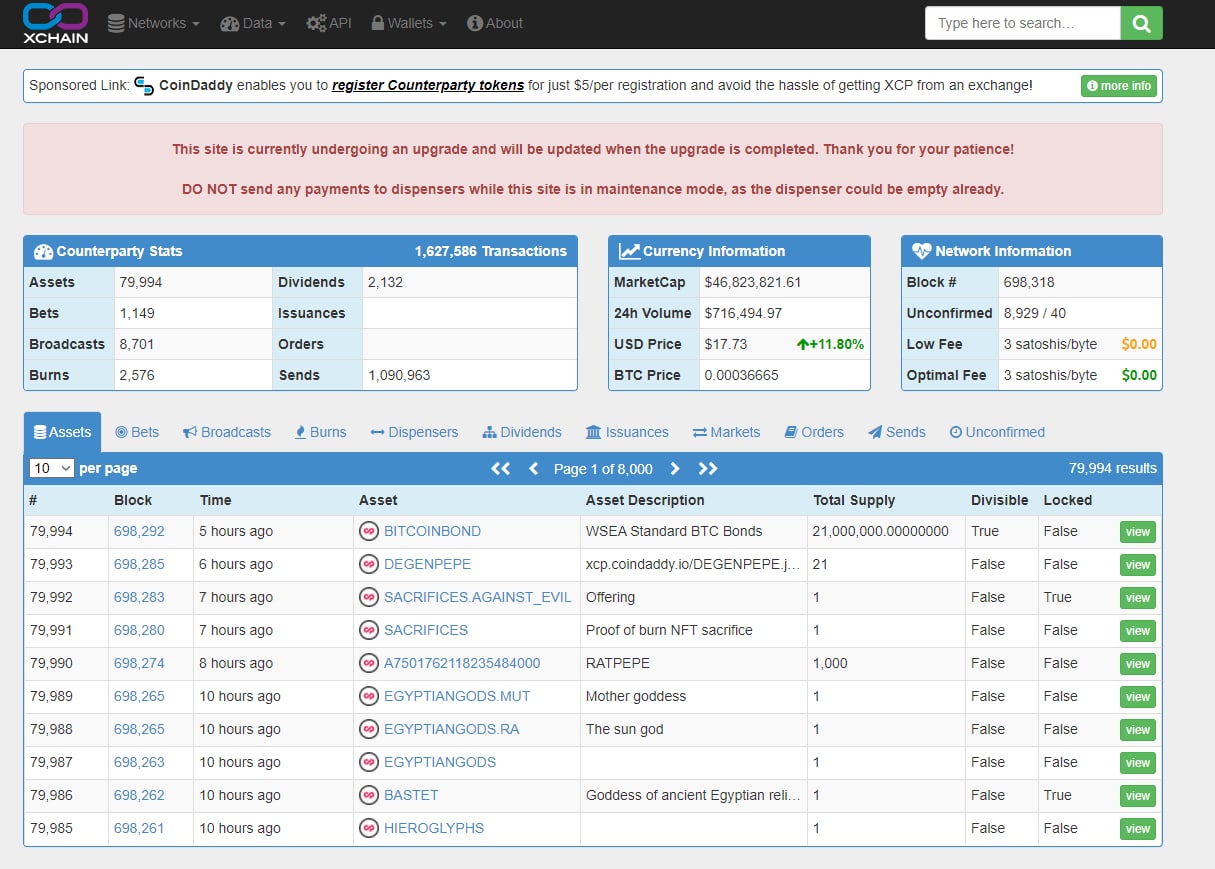This screenshot has width=1215, height=869.
Task: Click the XCHAIN logo
Action: pos(56,23)
